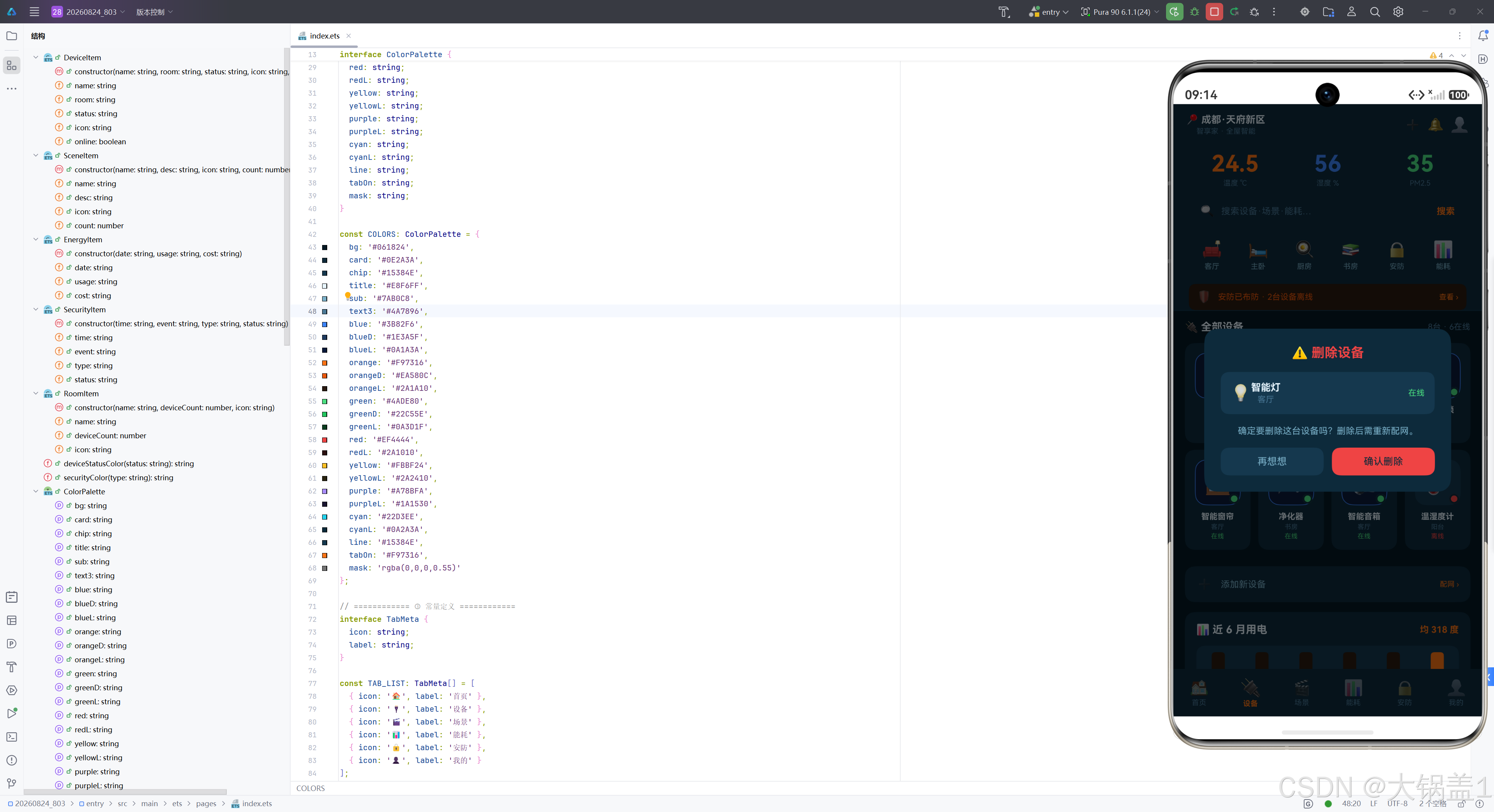Click 再想想 cancel button in delete dialog
1494x812 pixels.
[x=1271, y=461]
